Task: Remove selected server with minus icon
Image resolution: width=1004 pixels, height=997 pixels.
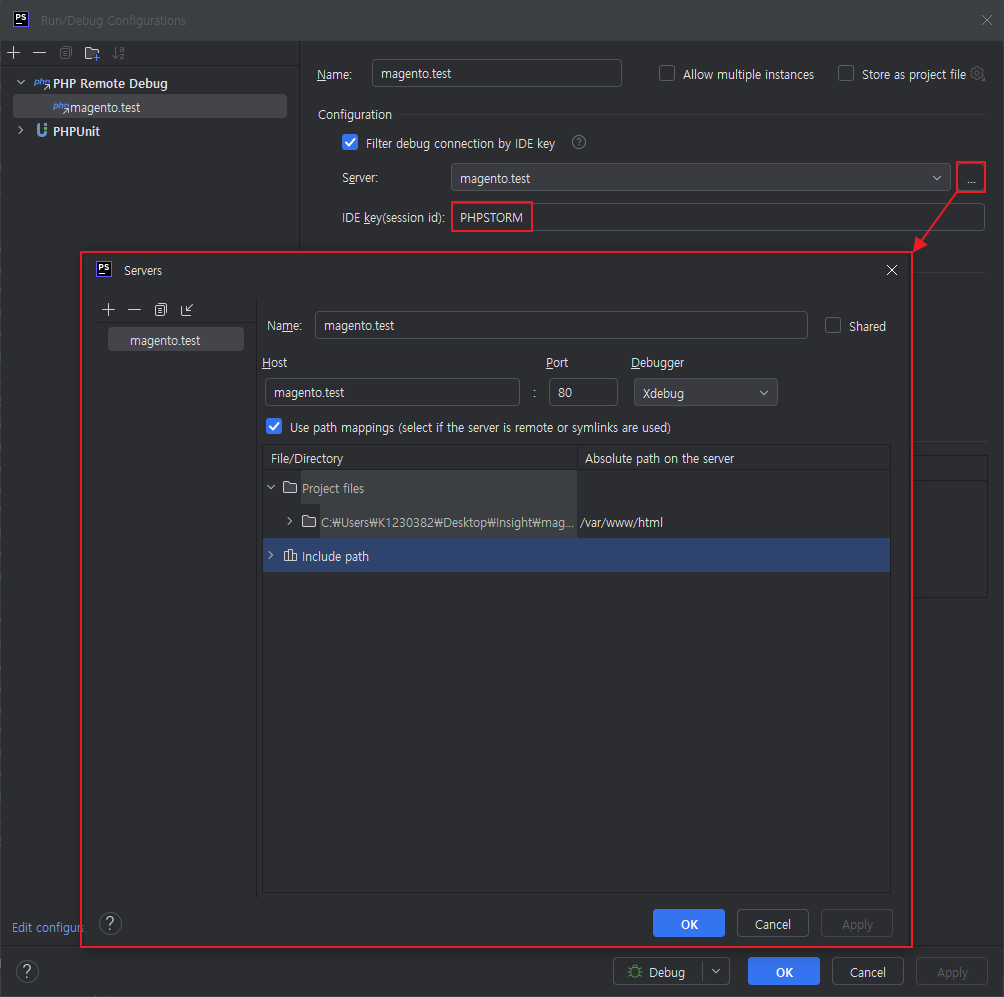Action: 134,310
